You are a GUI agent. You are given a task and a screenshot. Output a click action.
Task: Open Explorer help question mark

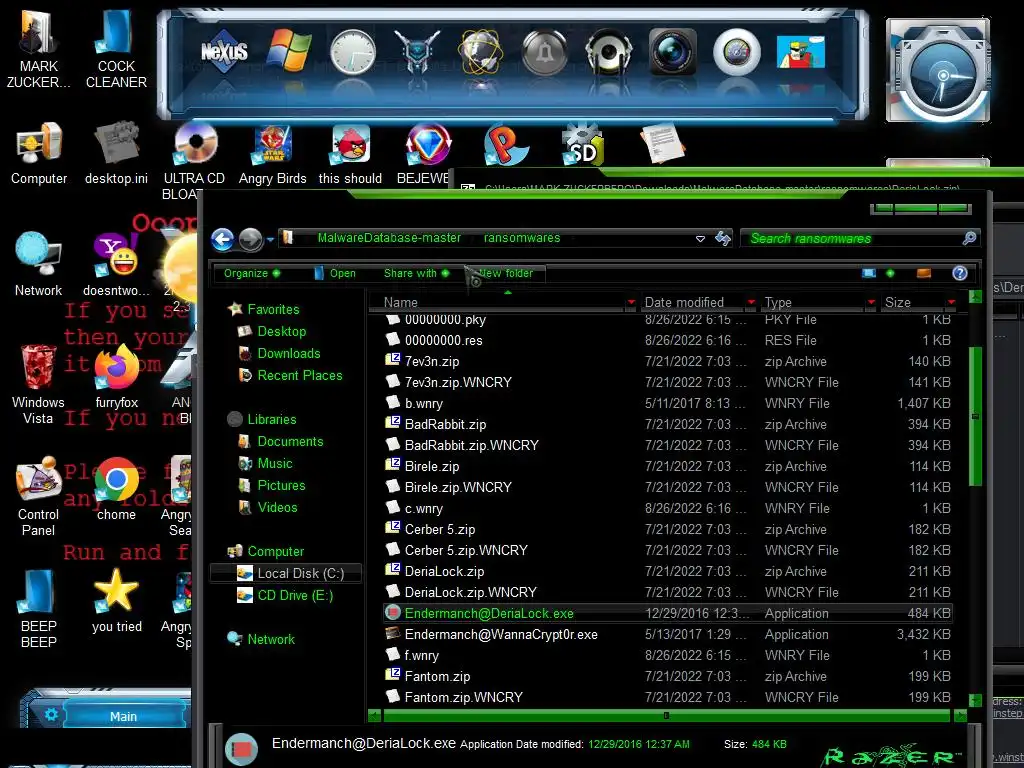[x=959, y=273]
